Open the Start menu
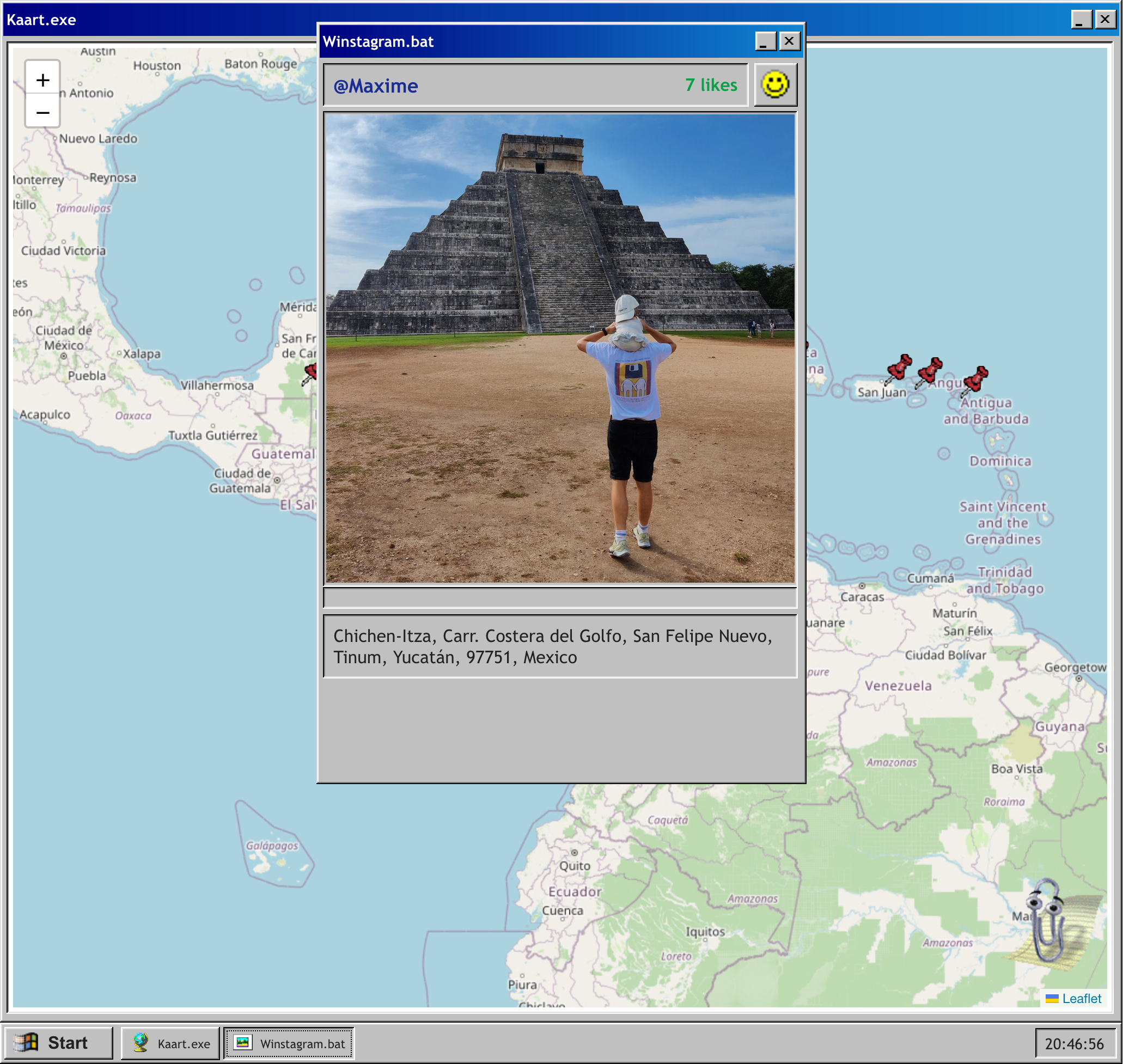The image size is (1123, 1064). coord(57,1043)
